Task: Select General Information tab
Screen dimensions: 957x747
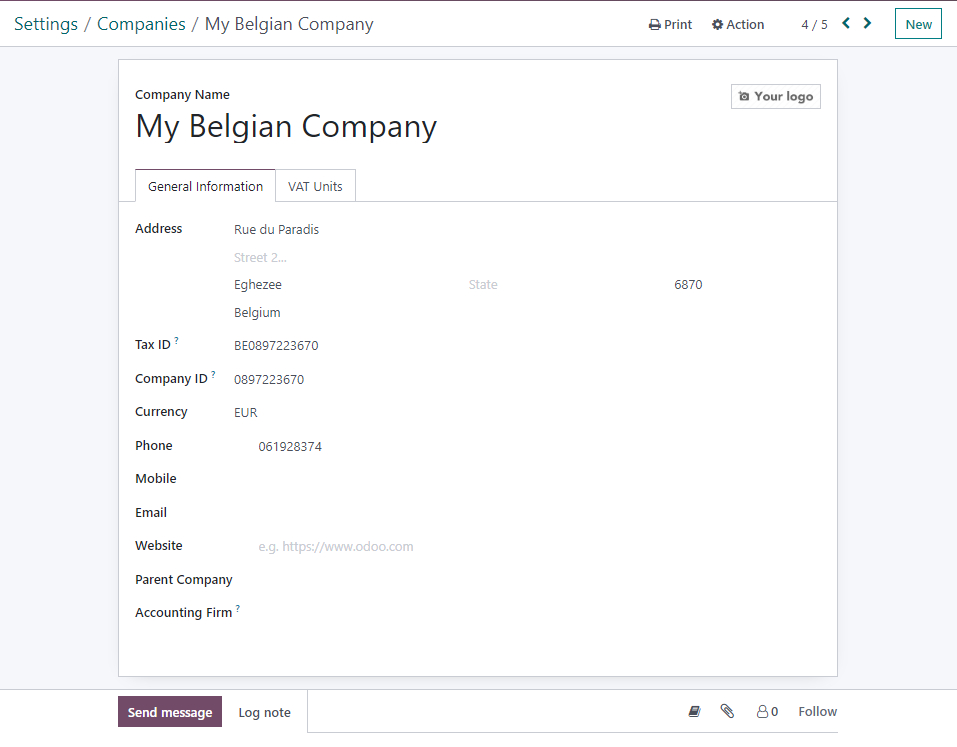Action: point(206,186)
